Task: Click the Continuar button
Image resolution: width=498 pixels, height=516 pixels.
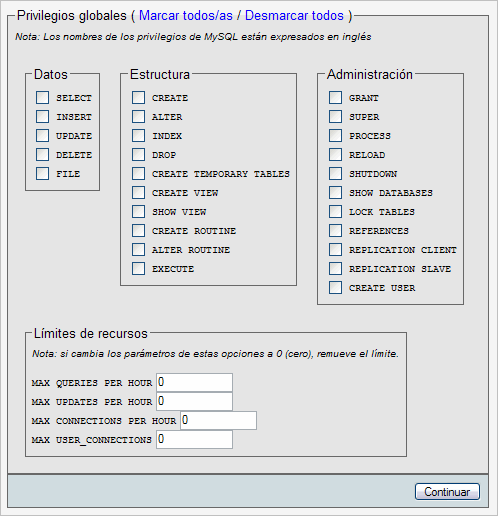Action: (x=447, y=492)
